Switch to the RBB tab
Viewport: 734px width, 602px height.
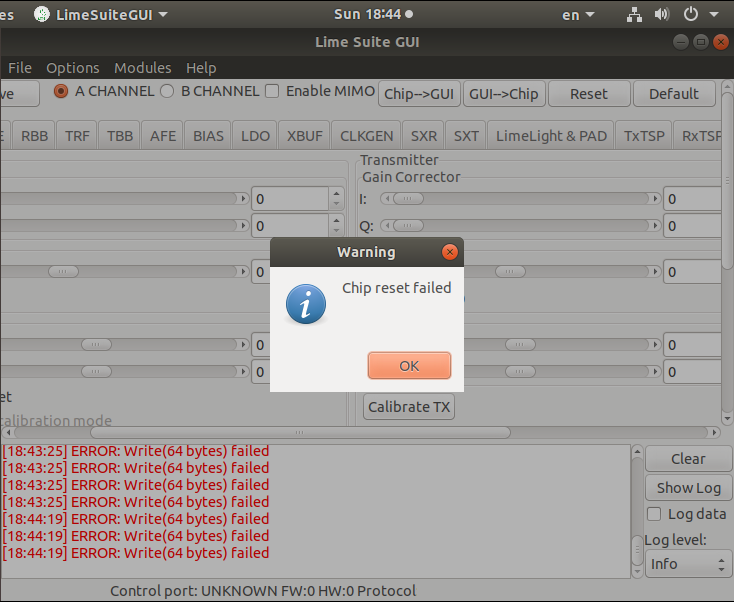click(34, 136)
